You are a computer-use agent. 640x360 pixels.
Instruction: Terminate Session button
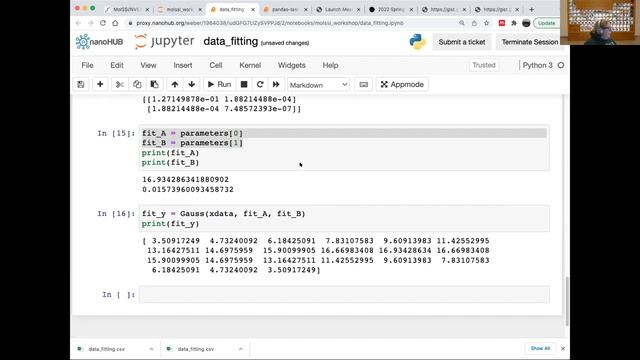tap(530, 42)
